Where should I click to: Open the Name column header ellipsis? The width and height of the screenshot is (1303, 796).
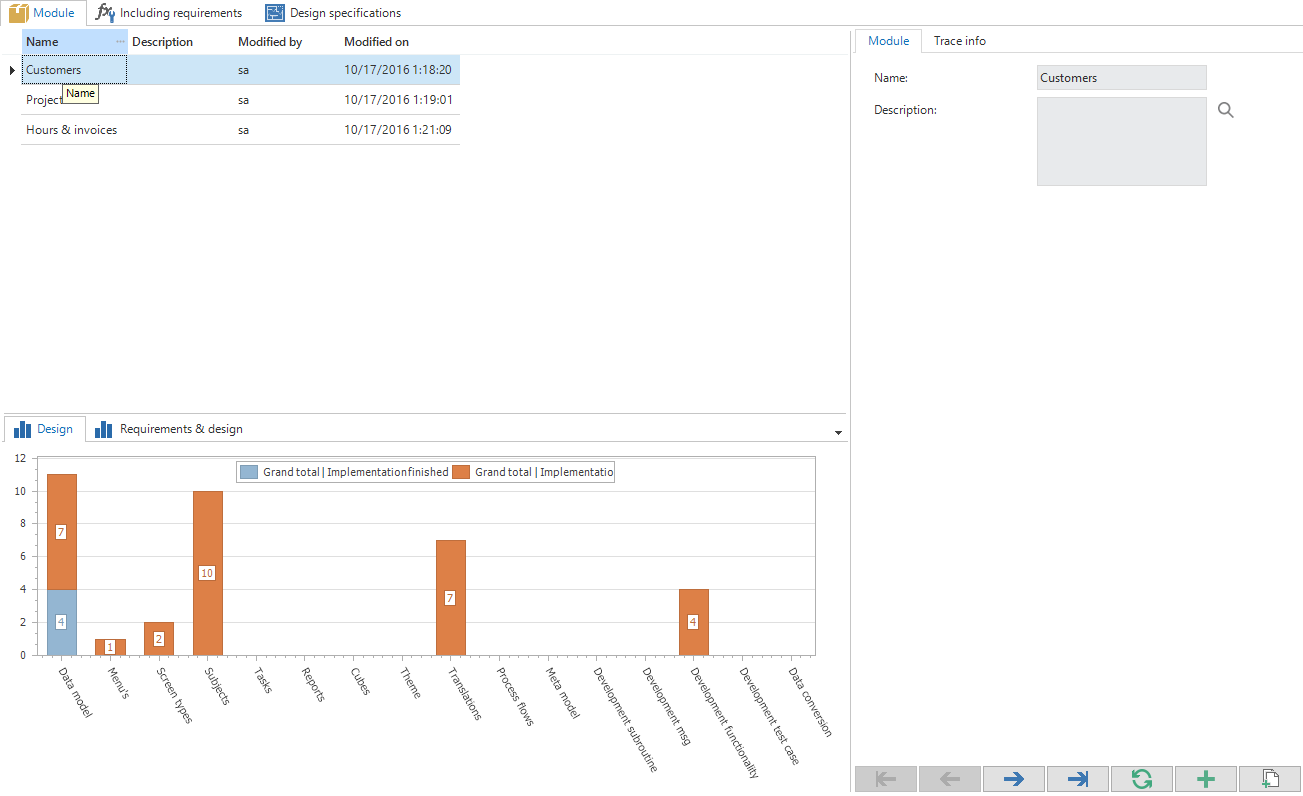click(x=121, y=42)
